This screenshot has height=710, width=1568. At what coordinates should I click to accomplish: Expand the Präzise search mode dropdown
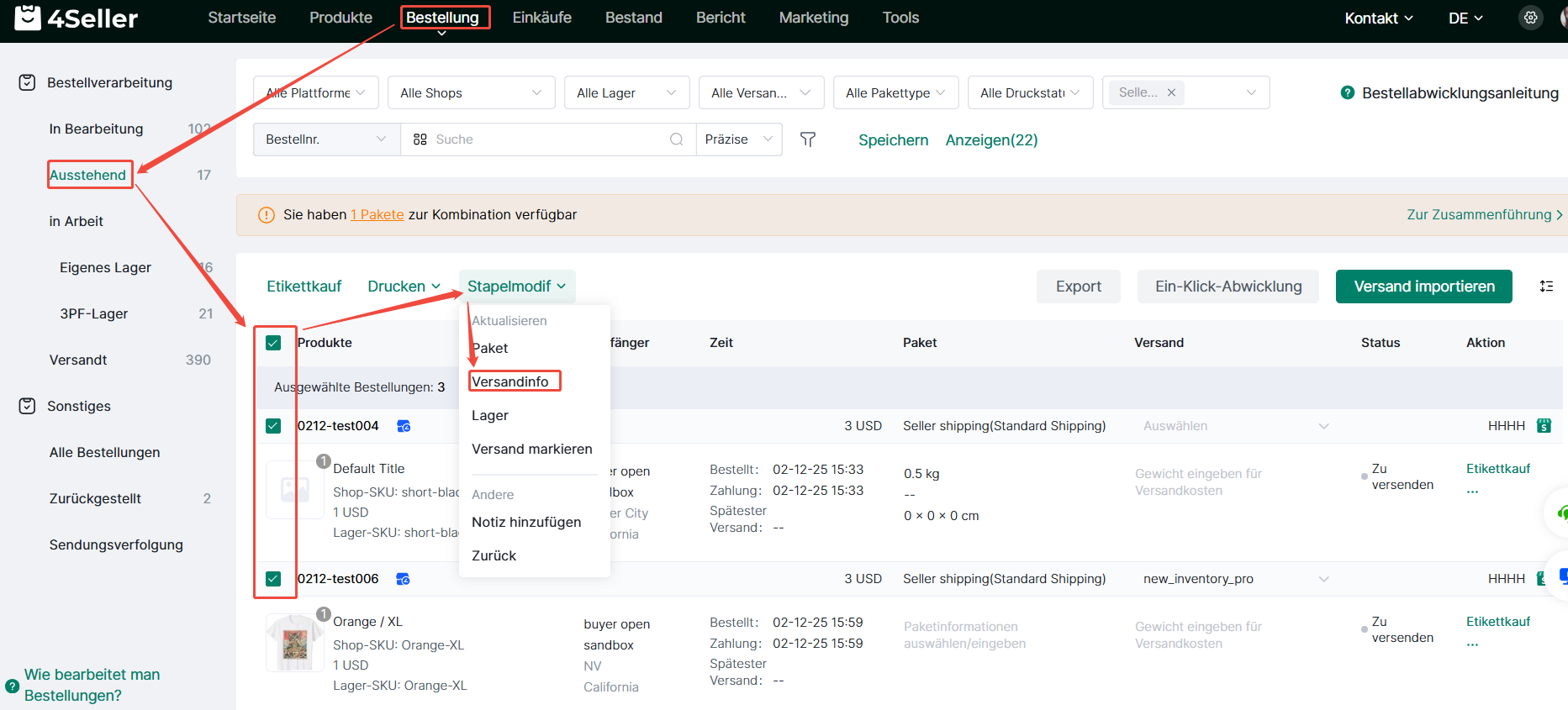pyautogui.click(x=738, y=139)
